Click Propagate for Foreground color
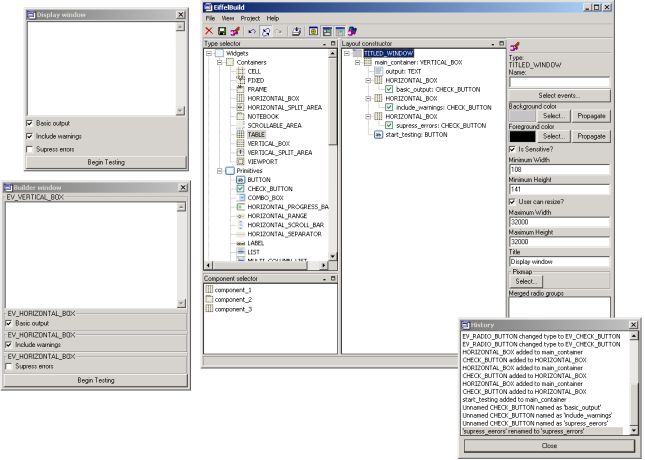 pos(591,136)
